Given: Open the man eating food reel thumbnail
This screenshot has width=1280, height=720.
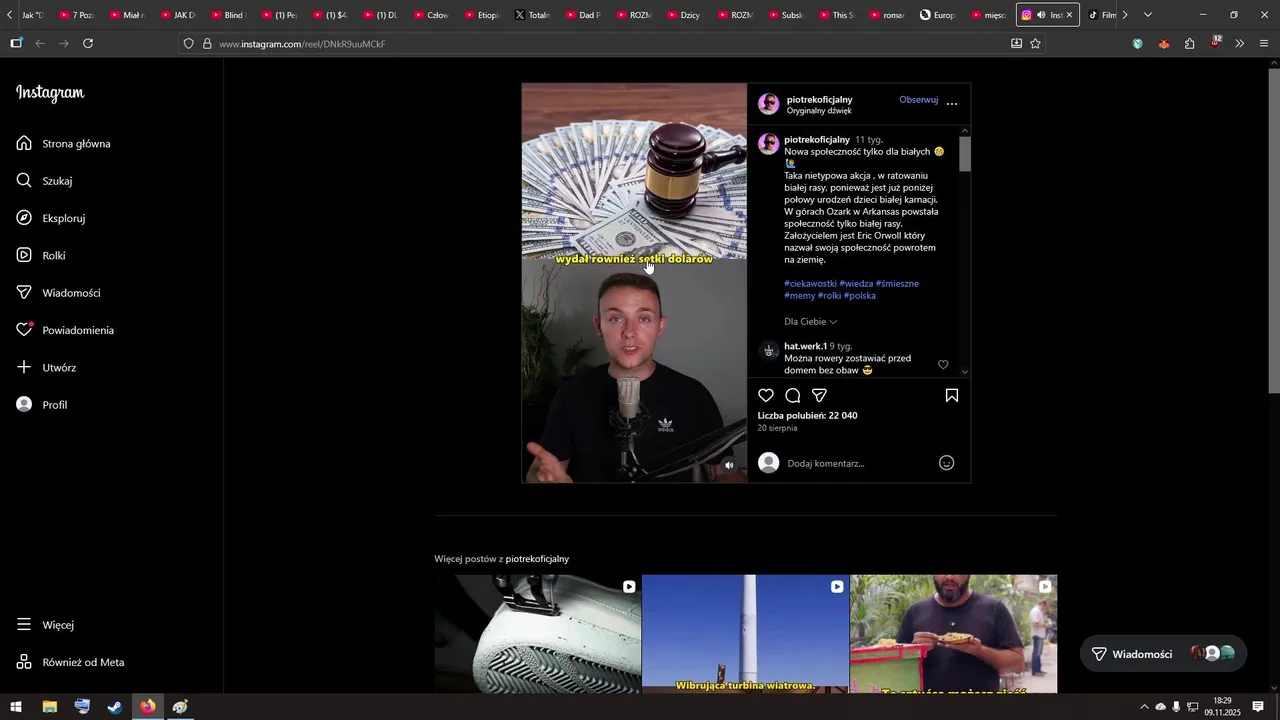Looking at the screenshot, I should click(x=953, y=634).
